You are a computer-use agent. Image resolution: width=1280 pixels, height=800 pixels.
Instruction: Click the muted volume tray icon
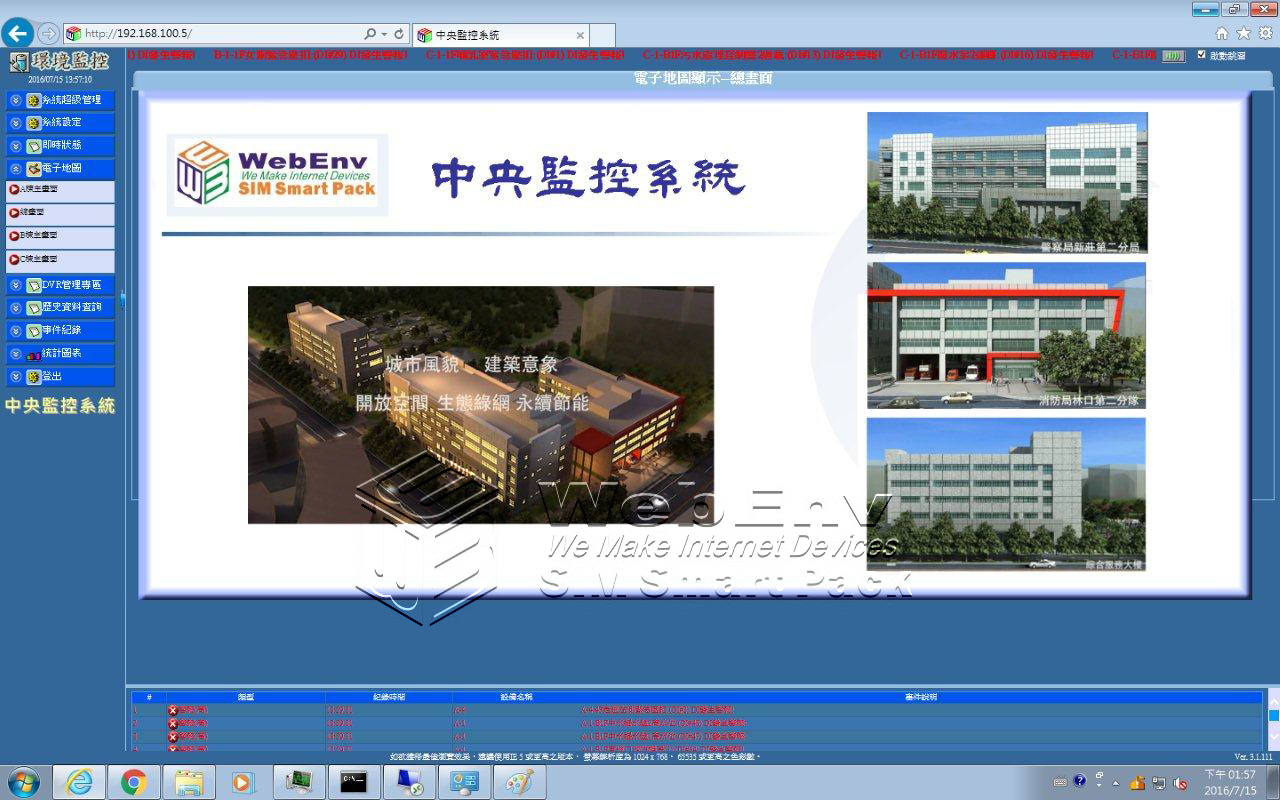[x=1180, y=782]
